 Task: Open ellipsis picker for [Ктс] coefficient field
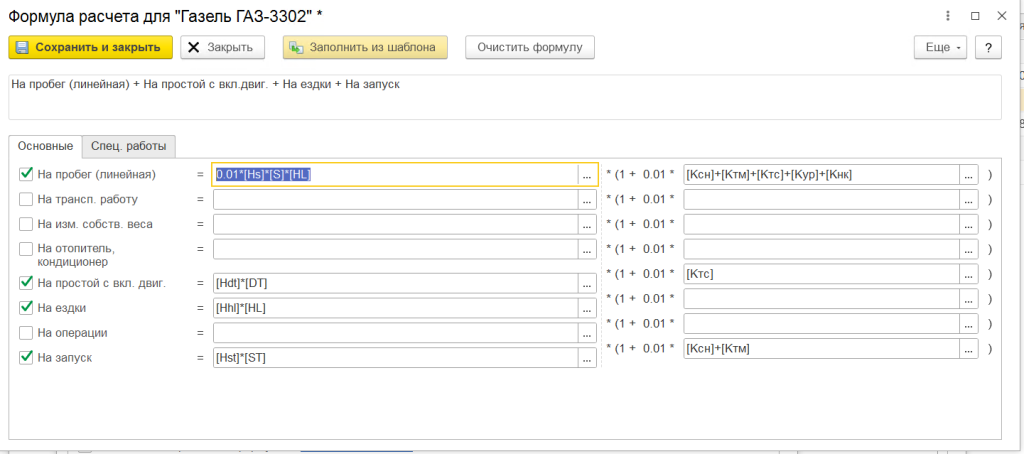968,274
